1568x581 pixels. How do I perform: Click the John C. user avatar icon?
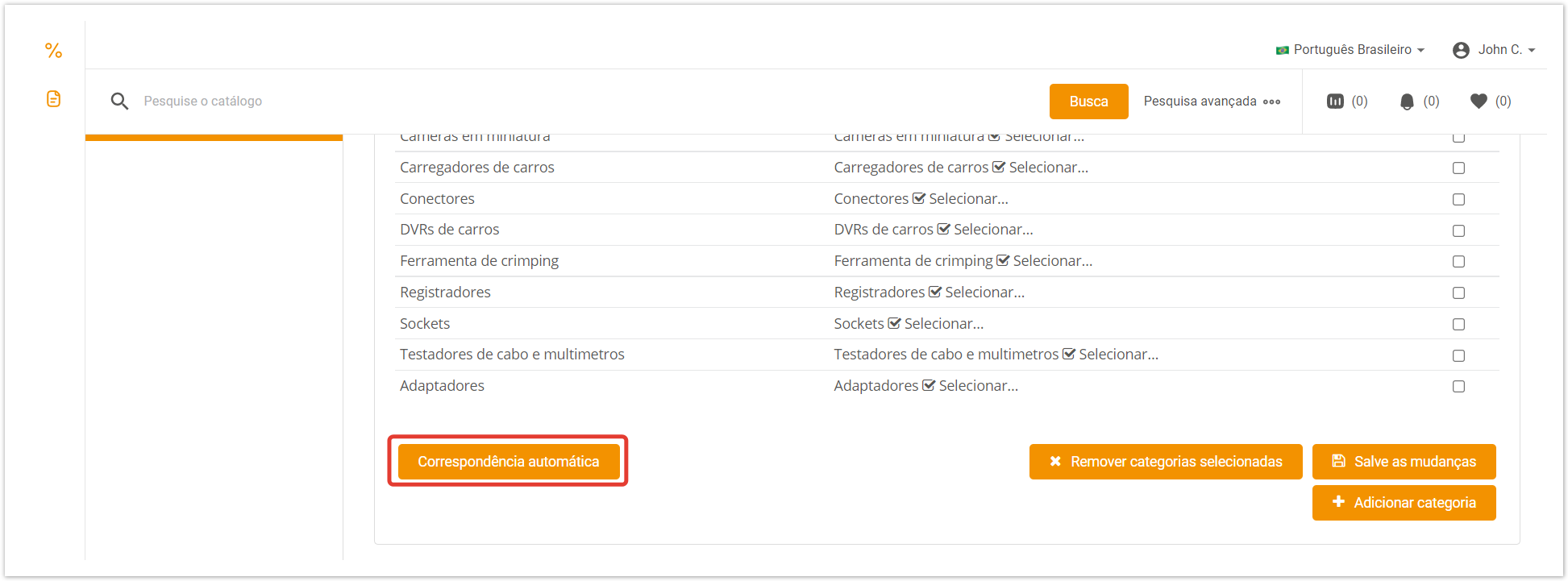coord(1461,50)
